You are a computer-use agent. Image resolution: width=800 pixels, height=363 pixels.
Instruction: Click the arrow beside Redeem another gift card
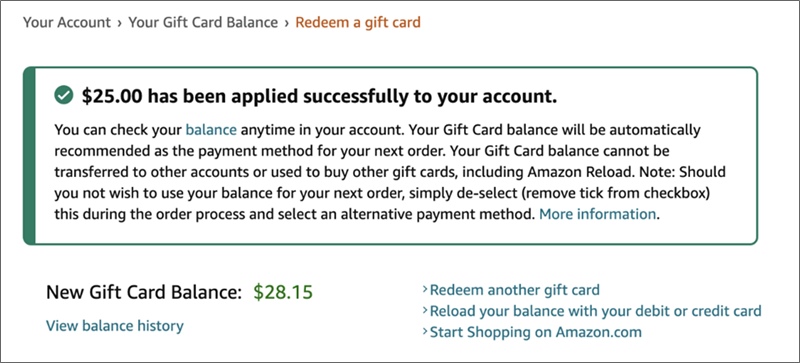[425, 290]
